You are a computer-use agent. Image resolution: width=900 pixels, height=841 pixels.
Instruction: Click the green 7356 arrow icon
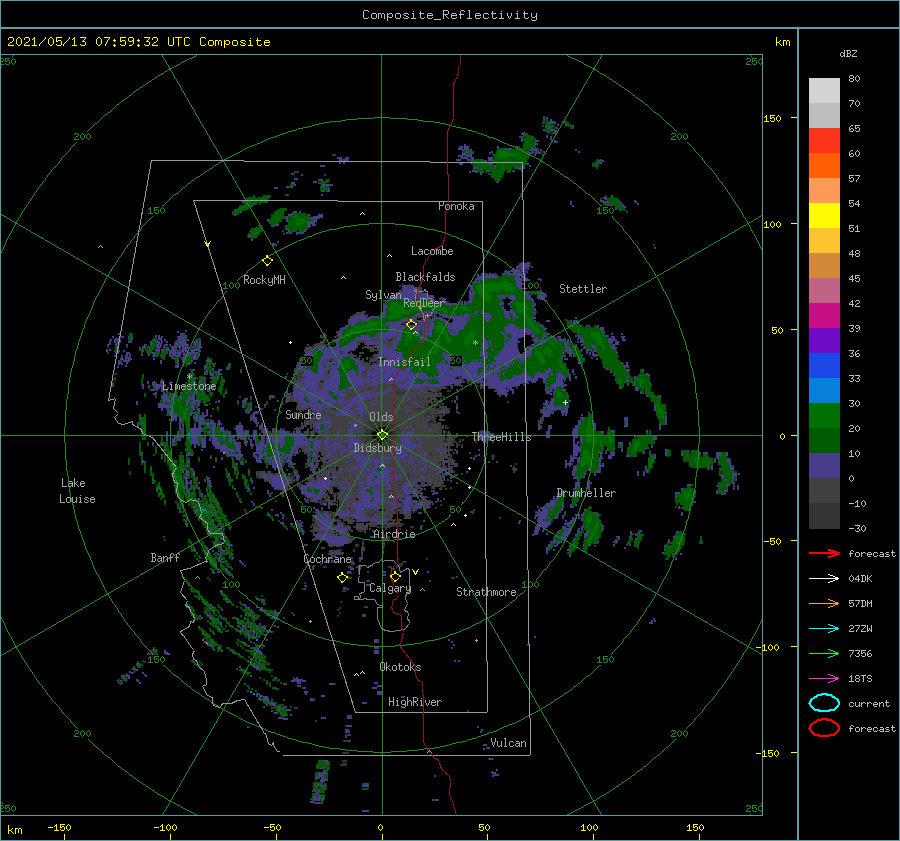824,653
